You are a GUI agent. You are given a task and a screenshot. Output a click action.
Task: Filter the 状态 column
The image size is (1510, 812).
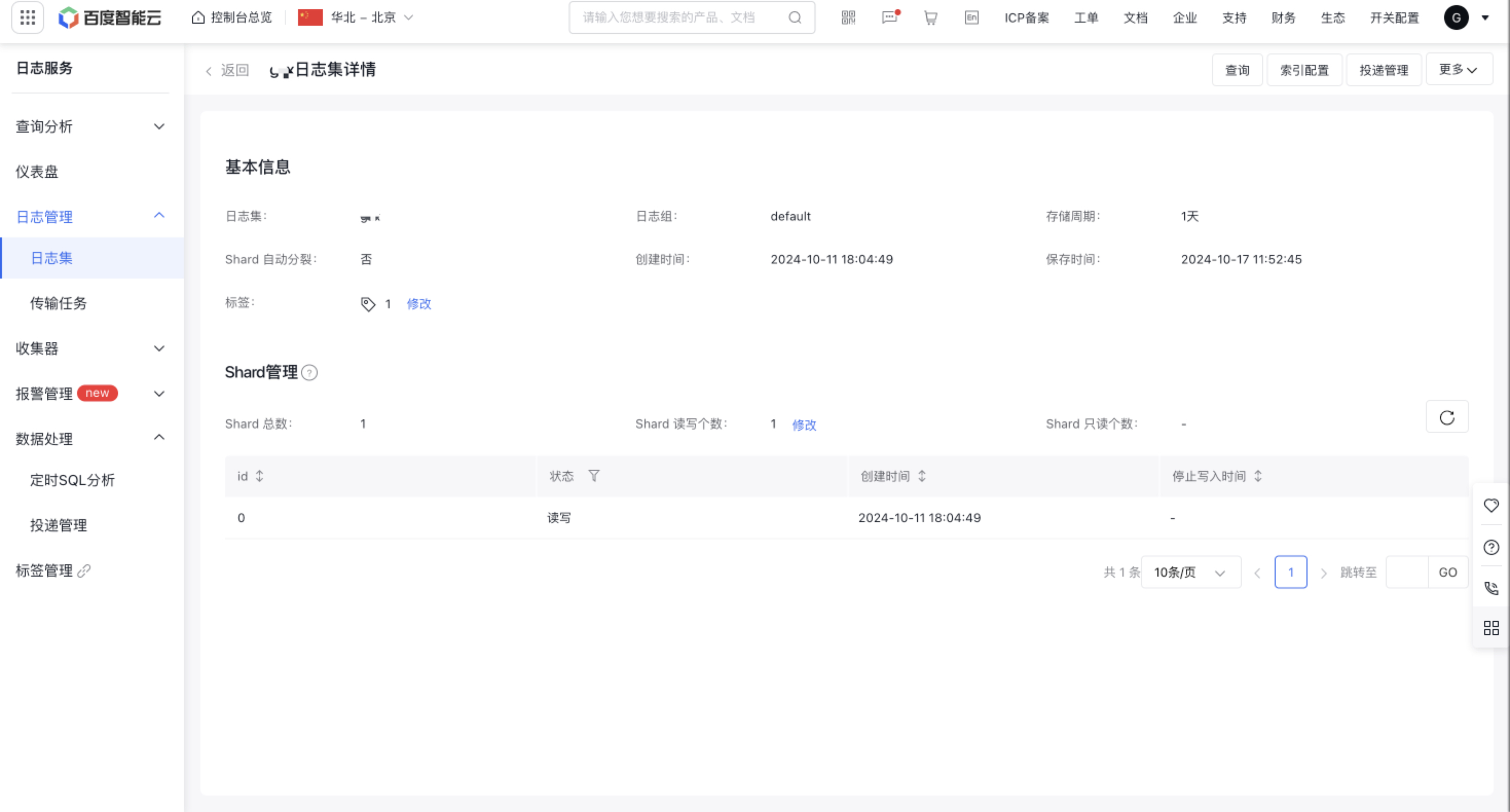594,476
